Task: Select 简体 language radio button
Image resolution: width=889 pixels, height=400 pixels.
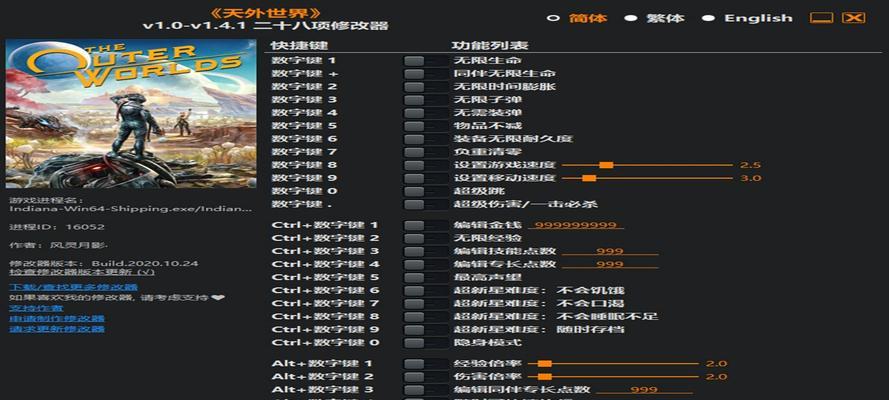Action: pos(553,18)
